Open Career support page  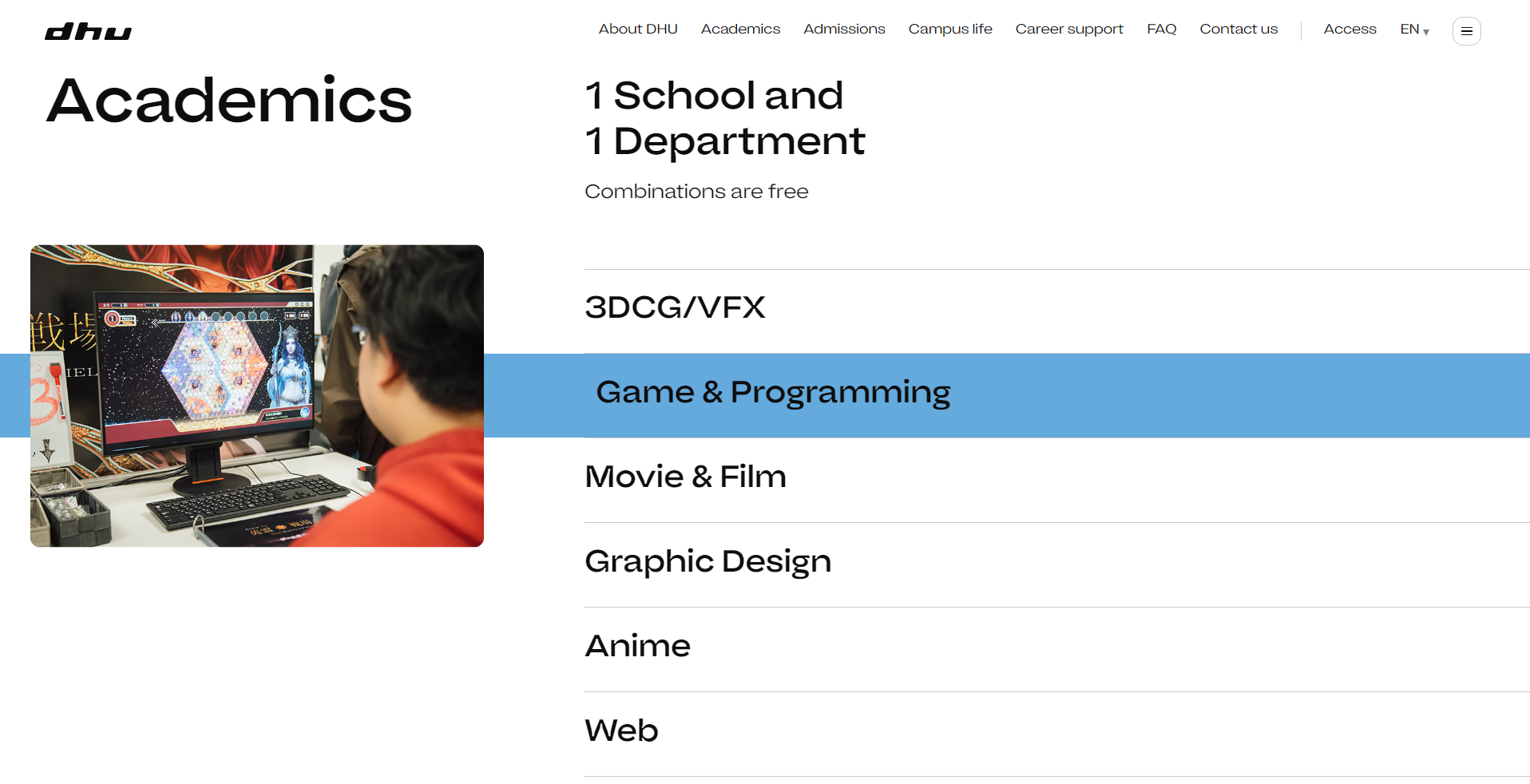1068,30
